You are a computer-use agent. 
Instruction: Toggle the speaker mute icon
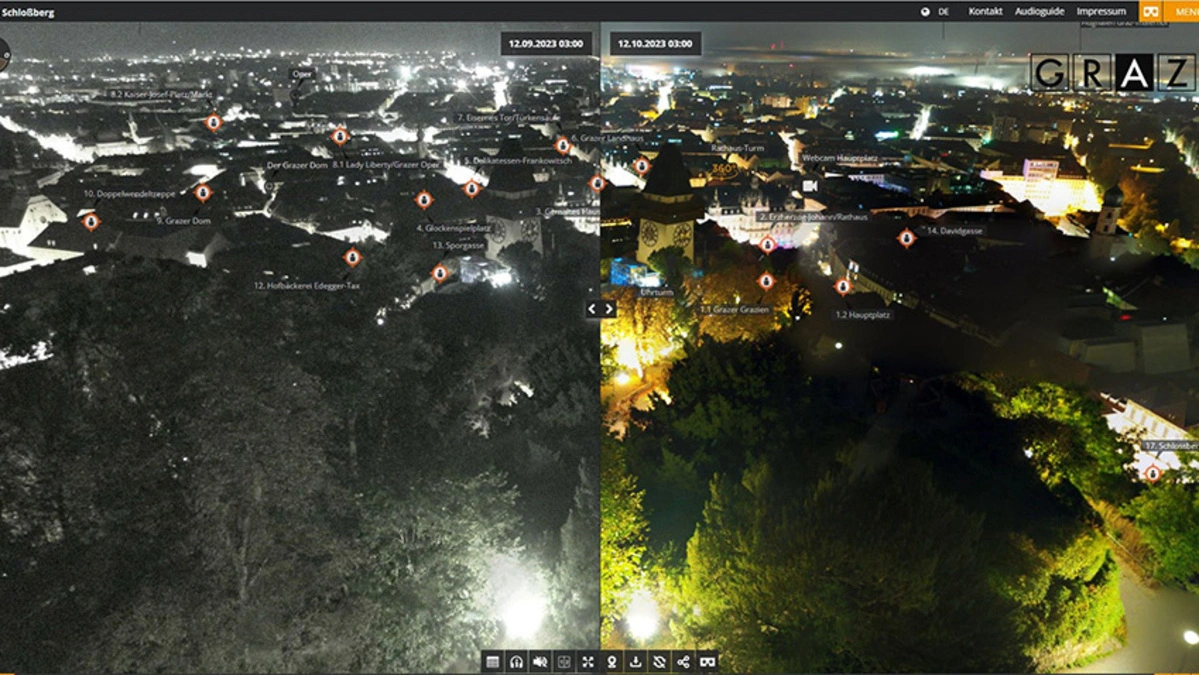point(540,662)
